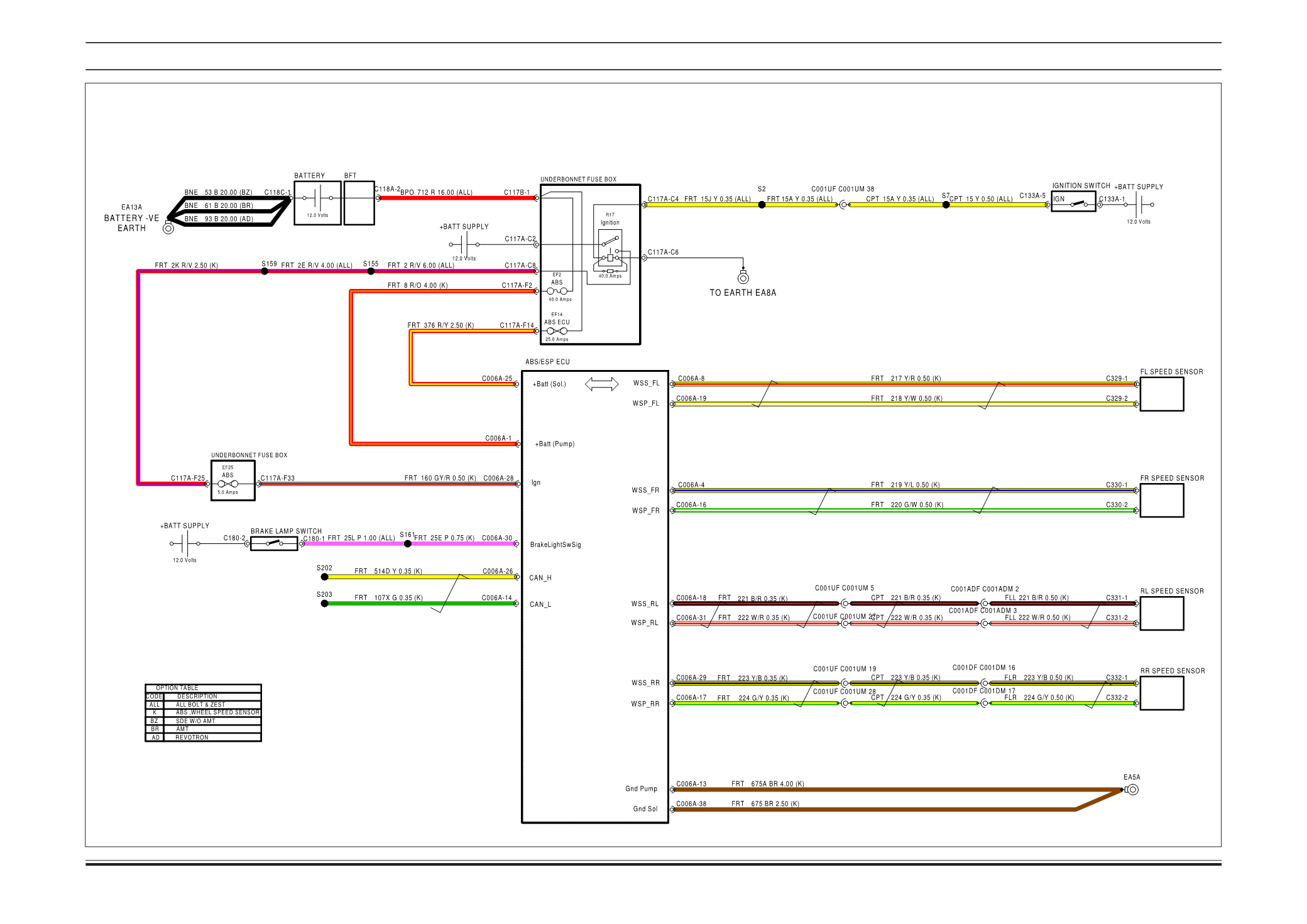Image resolution: width=1307 pixels, height=924 pixels.
Task: Click the double-headed arrow inside ABS/ESP ECU
Action: (x=601, y=384)
